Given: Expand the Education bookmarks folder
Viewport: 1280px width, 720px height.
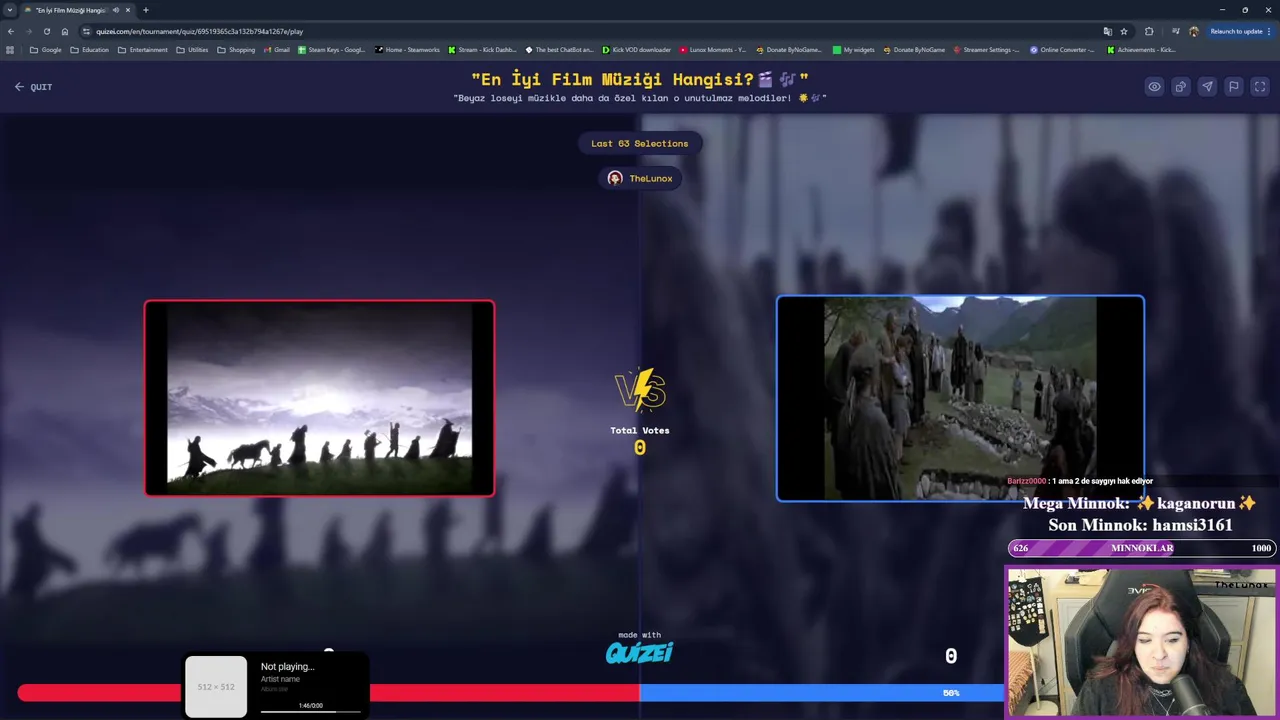Looking at the screenshot, I should (x=89, y=49).
